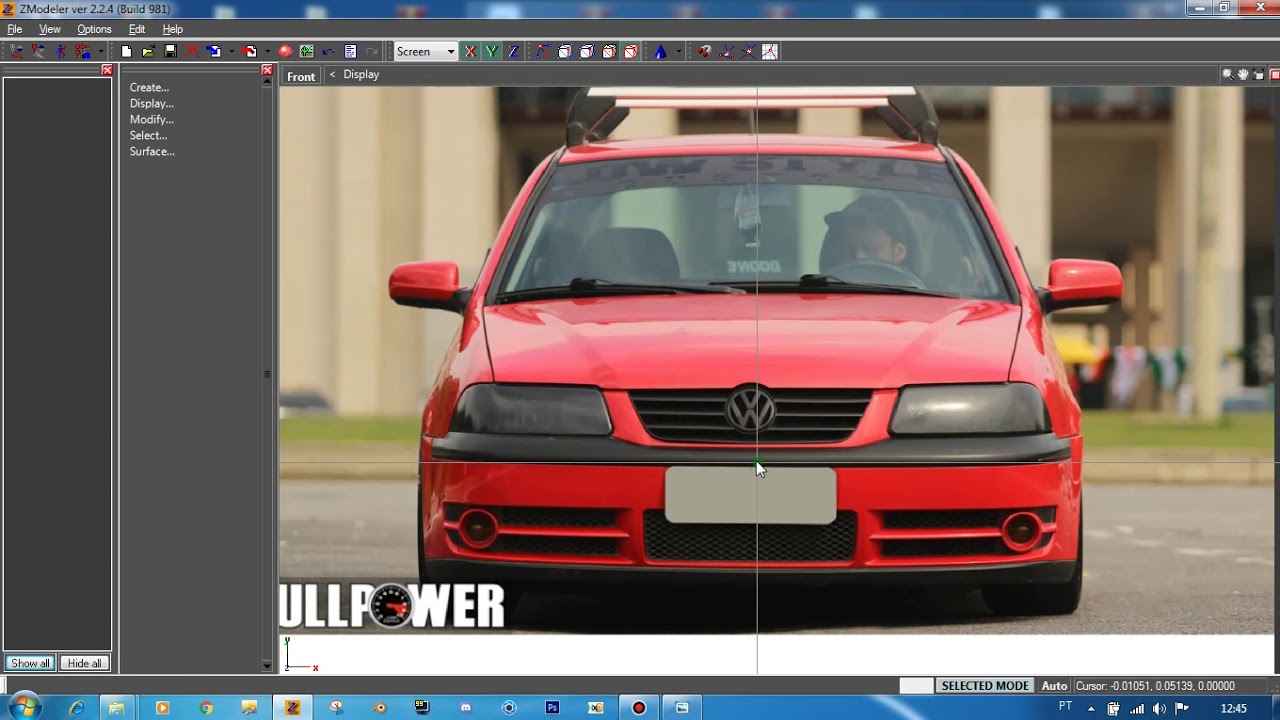Toggle the X axis lock
This screenshot has height=720, width=1280.
pyautogui.click(x=471, y=51)
